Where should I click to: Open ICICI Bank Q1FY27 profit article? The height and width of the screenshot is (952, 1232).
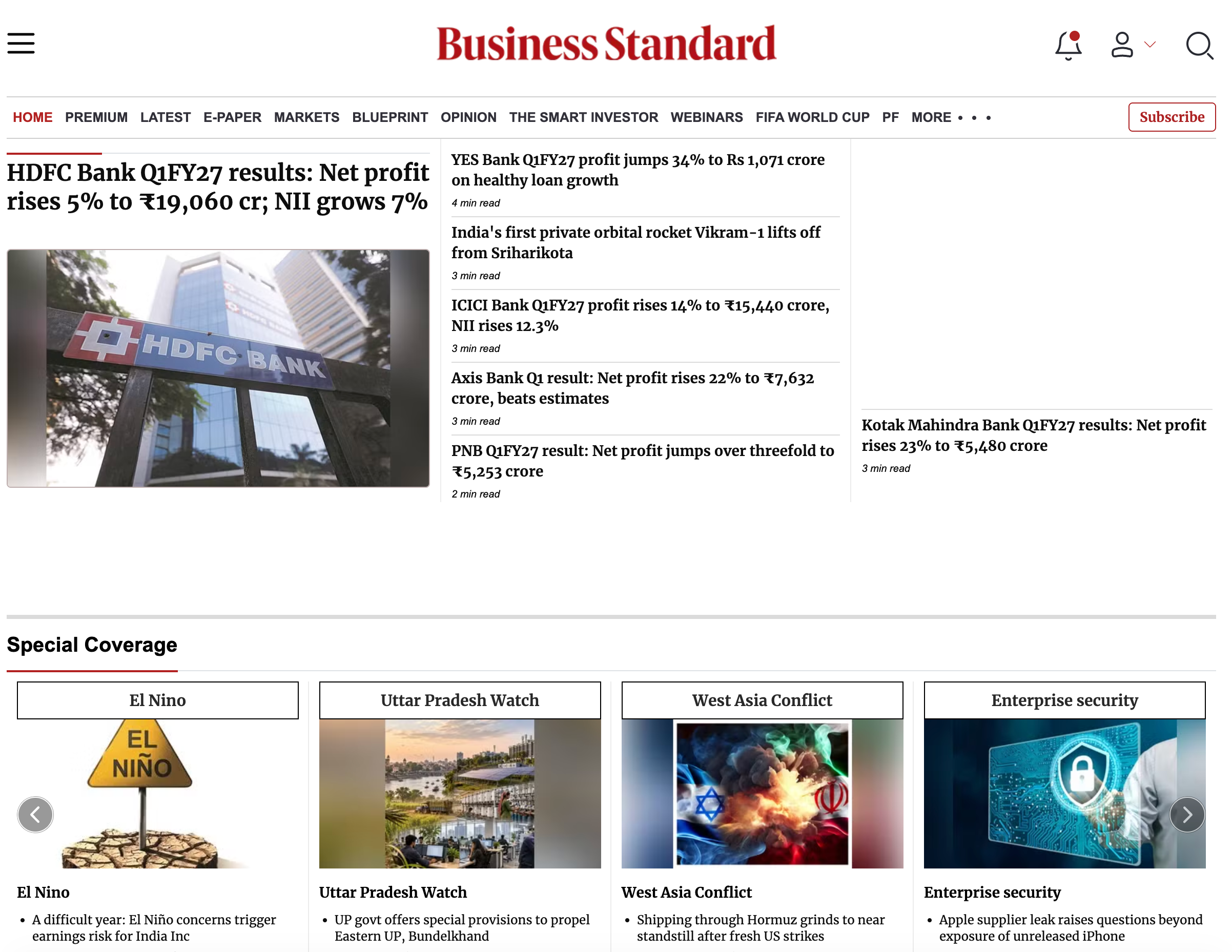pyautogui.click(x=640, y=315)
